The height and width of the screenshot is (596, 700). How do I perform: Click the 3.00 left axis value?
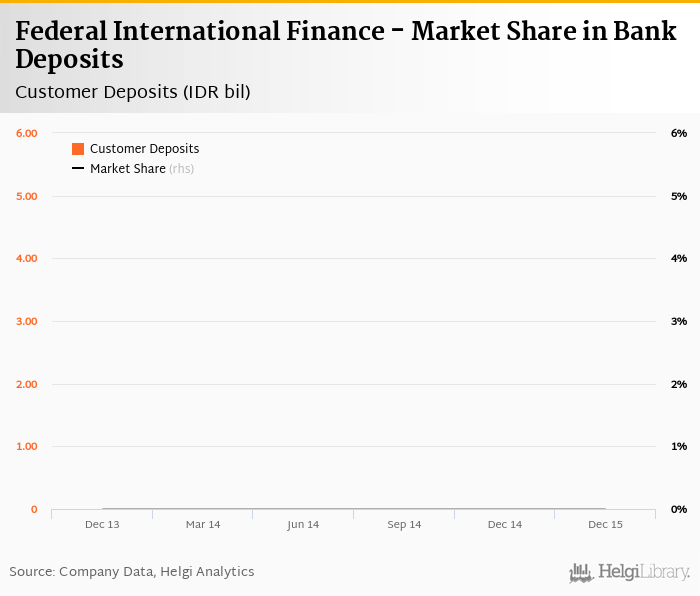(27, 321)
